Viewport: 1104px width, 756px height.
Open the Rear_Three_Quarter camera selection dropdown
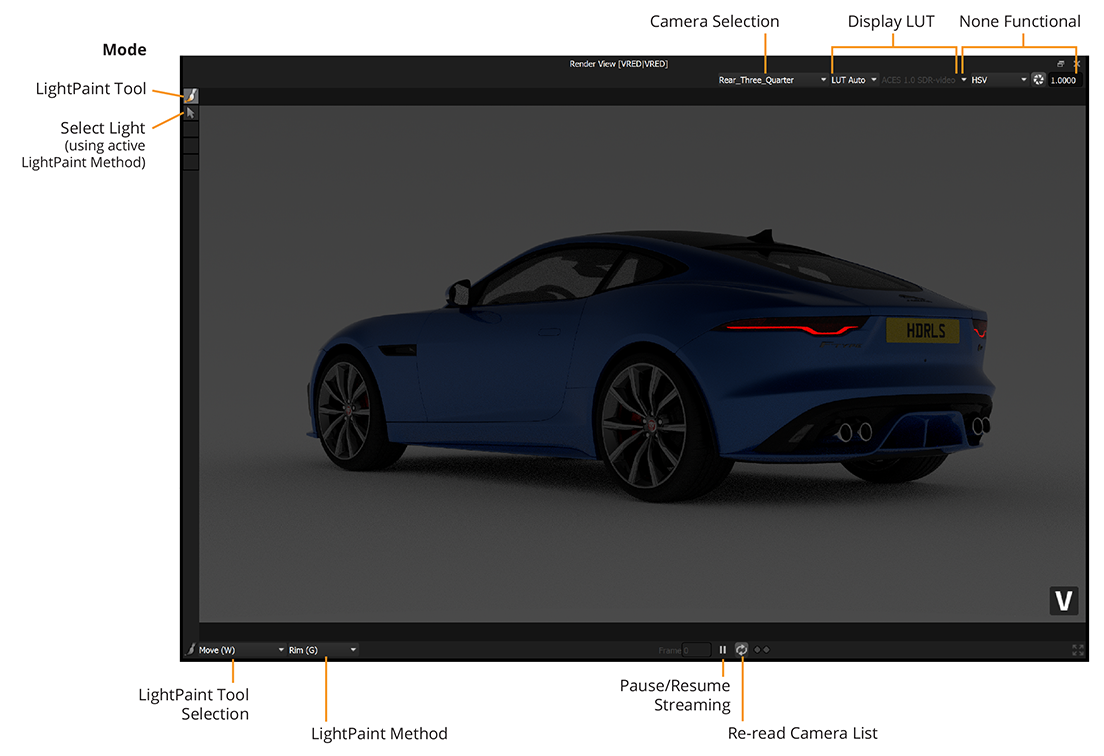[770, 79]
